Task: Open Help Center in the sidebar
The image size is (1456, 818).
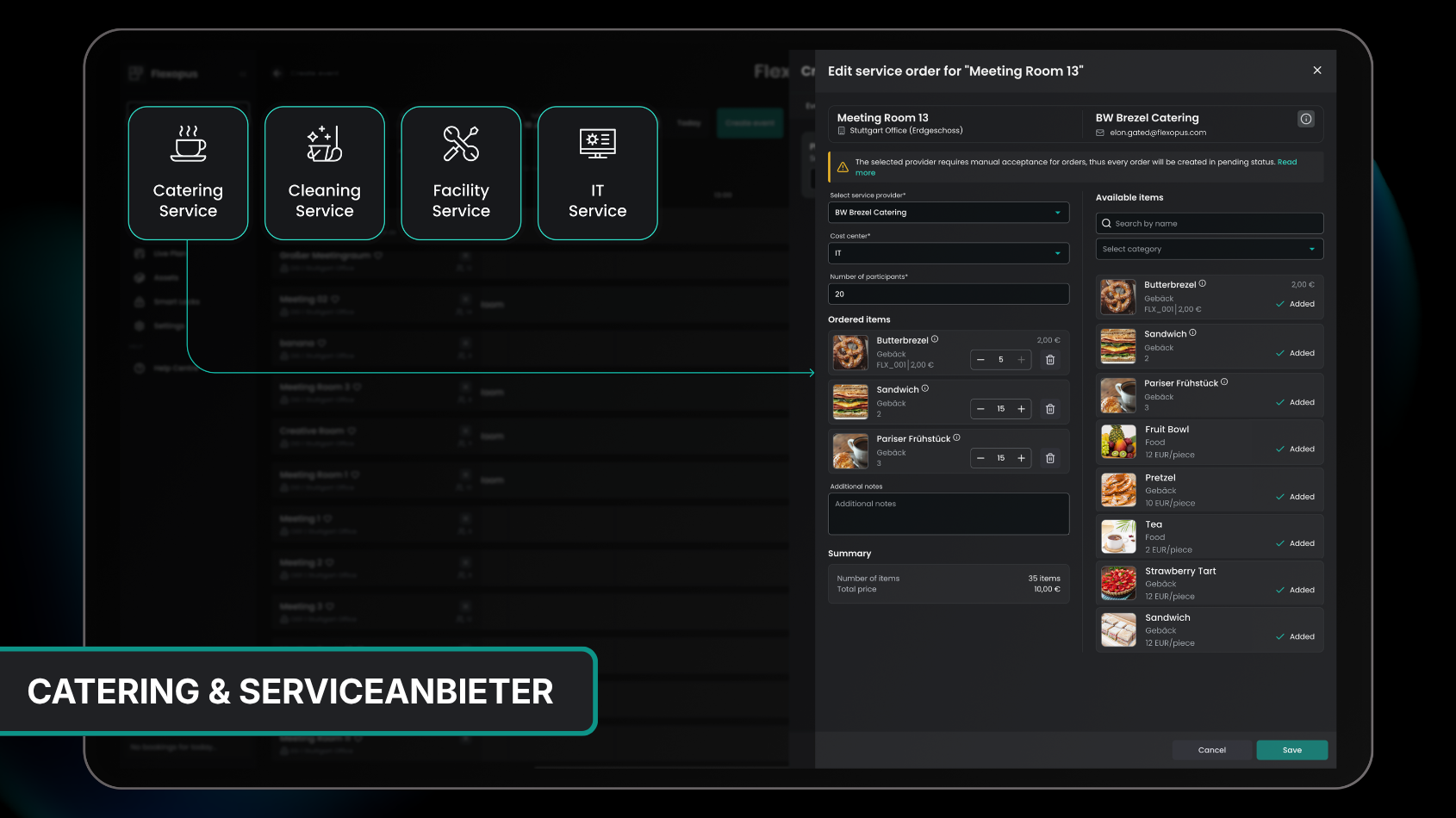Action: click(x=172, y=368)
